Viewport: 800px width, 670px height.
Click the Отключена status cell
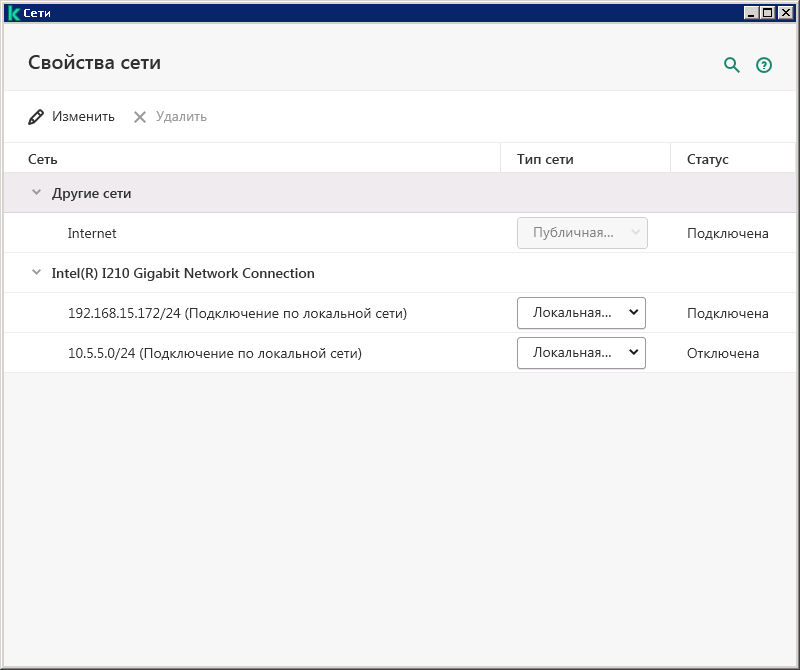pos(722,353)
